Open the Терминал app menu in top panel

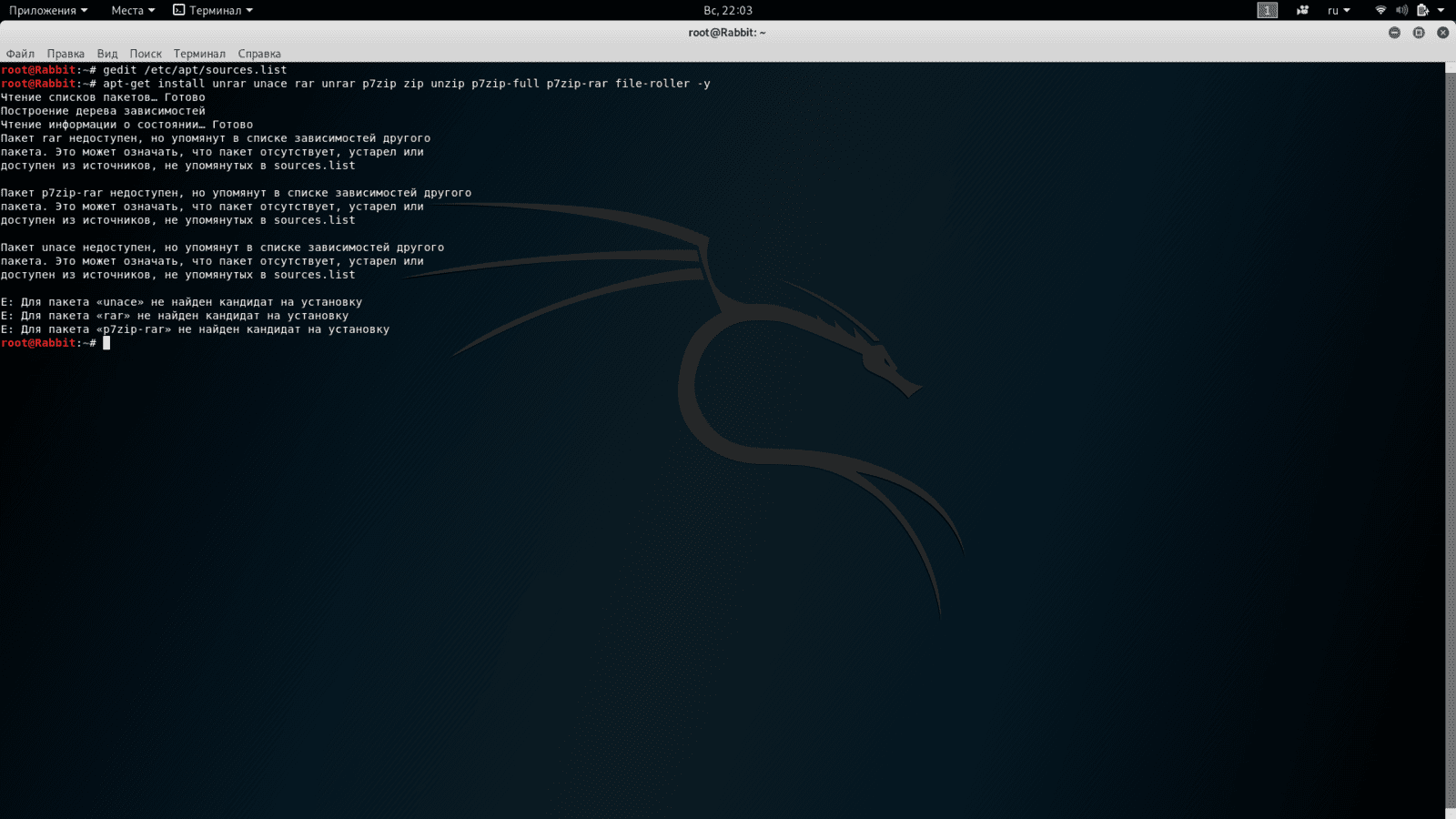(214, 10)
